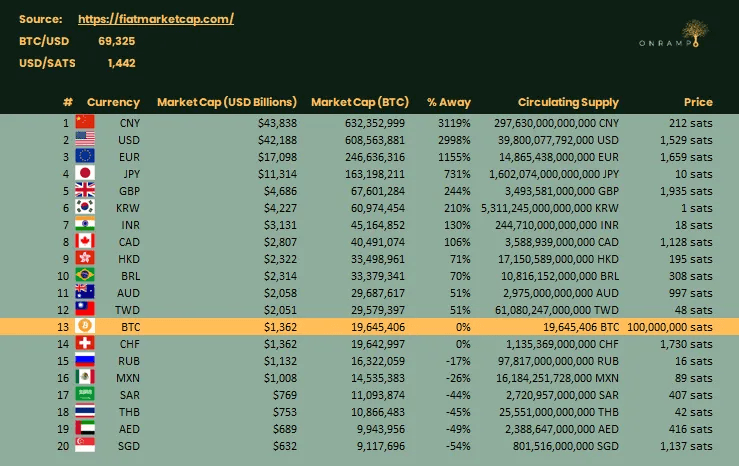
Task: Click the USD/SATS value 1,442
Action: (x=121, y=62)
